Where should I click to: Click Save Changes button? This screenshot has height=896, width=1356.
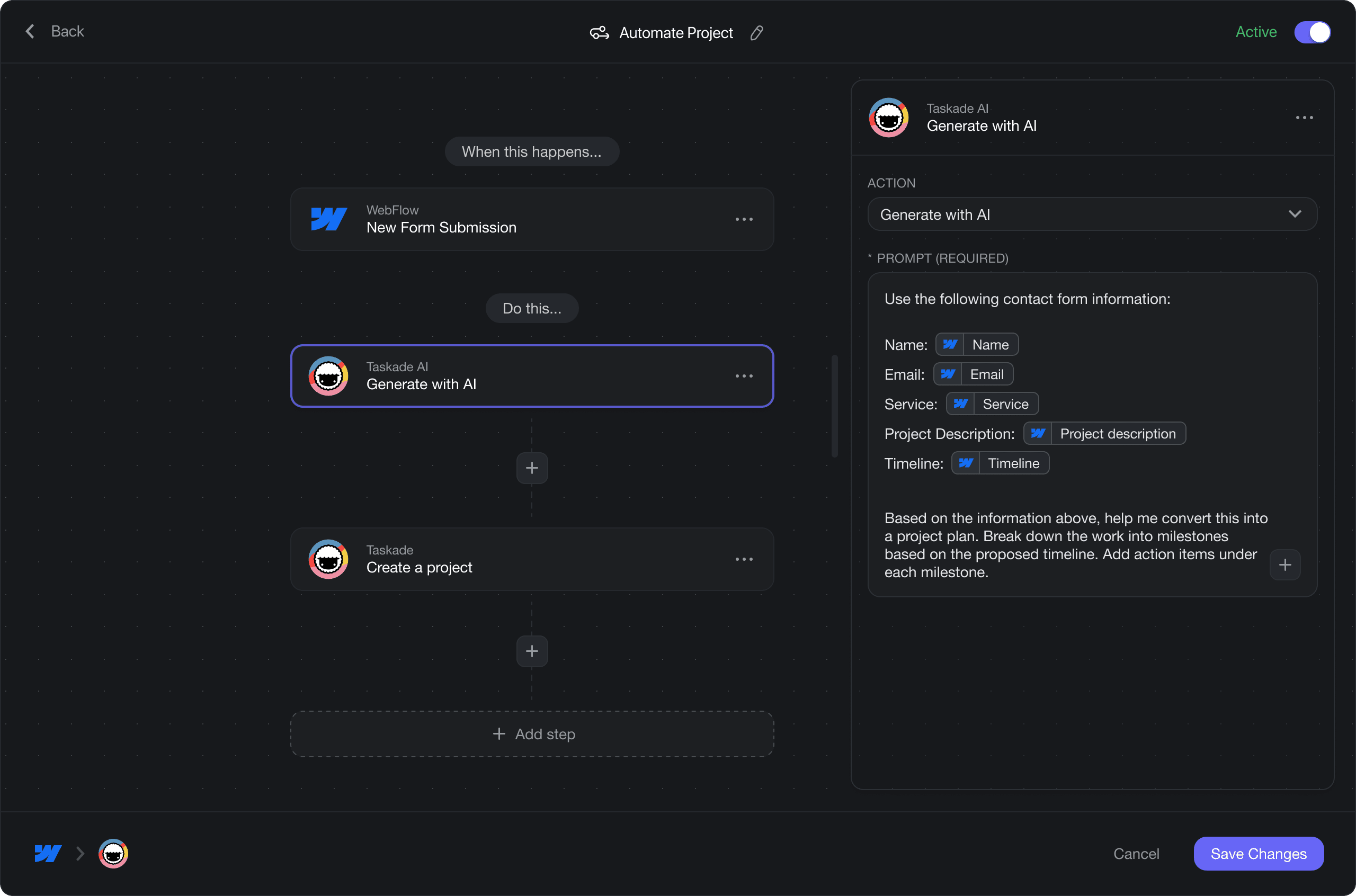pyautogui.click(x=1259, y=854)
